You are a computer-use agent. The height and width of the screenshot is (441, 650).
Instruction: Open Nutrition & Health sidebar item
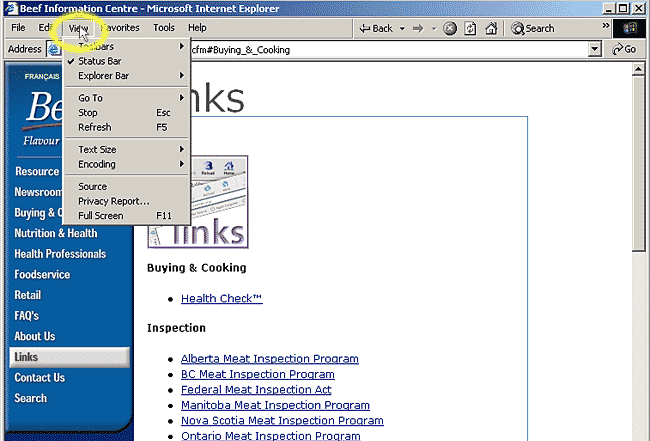pos(56,233)
